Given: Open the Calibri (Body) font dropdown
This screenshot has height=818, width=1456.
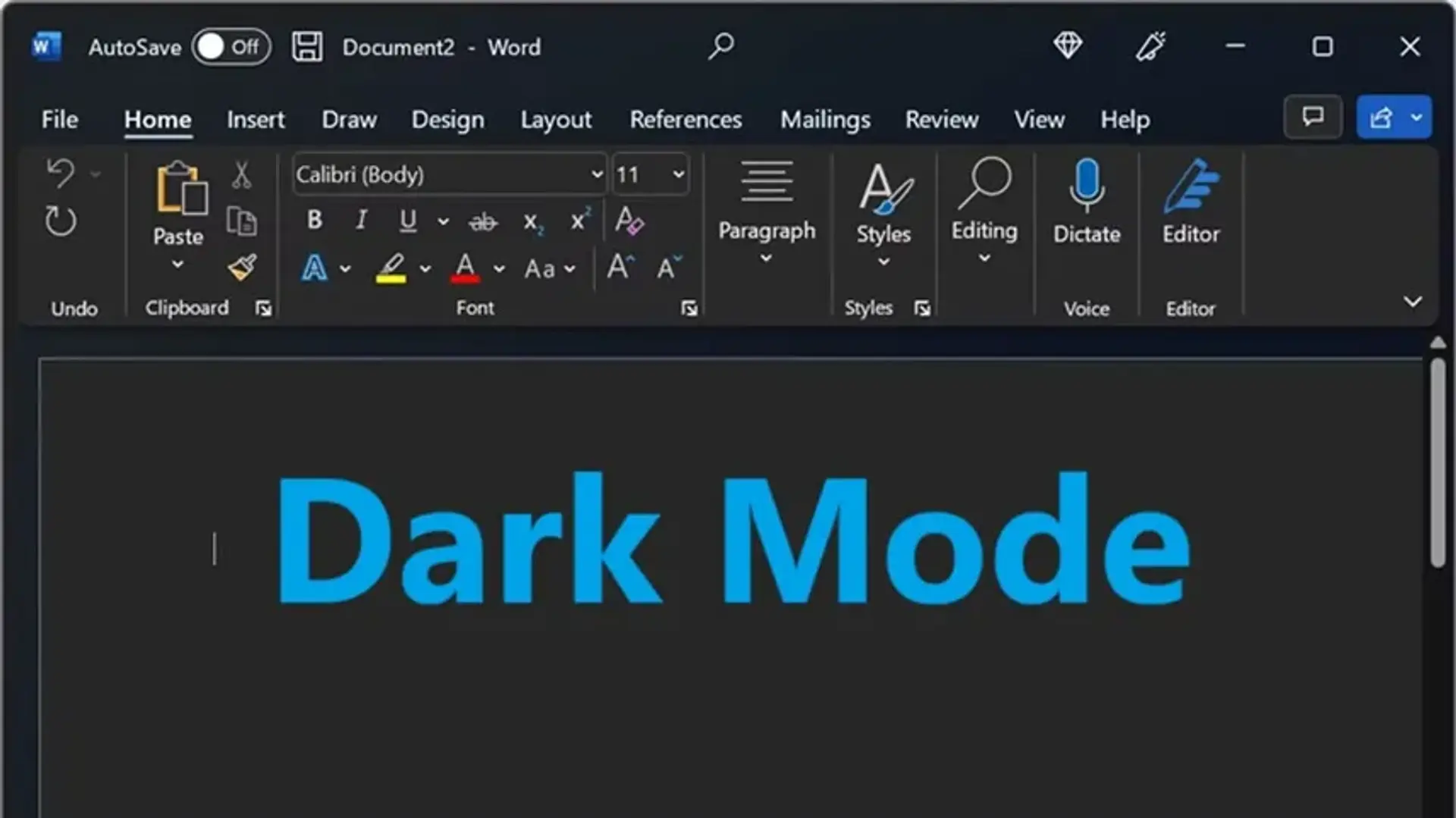Looking at the screenshot, I should 597,175.
